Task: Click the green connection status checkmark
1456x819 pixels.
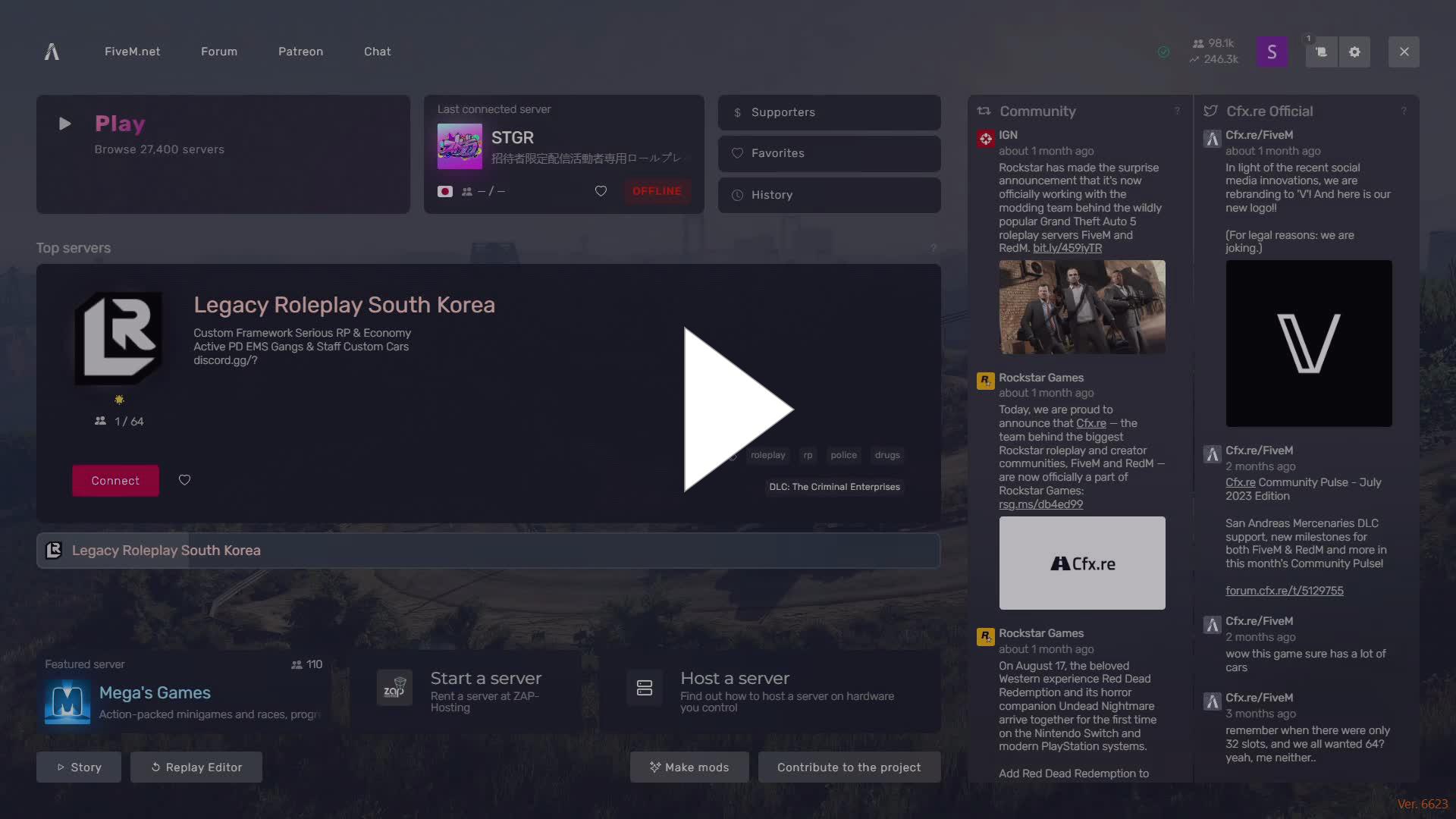Action: click(x=1163, y=52)
